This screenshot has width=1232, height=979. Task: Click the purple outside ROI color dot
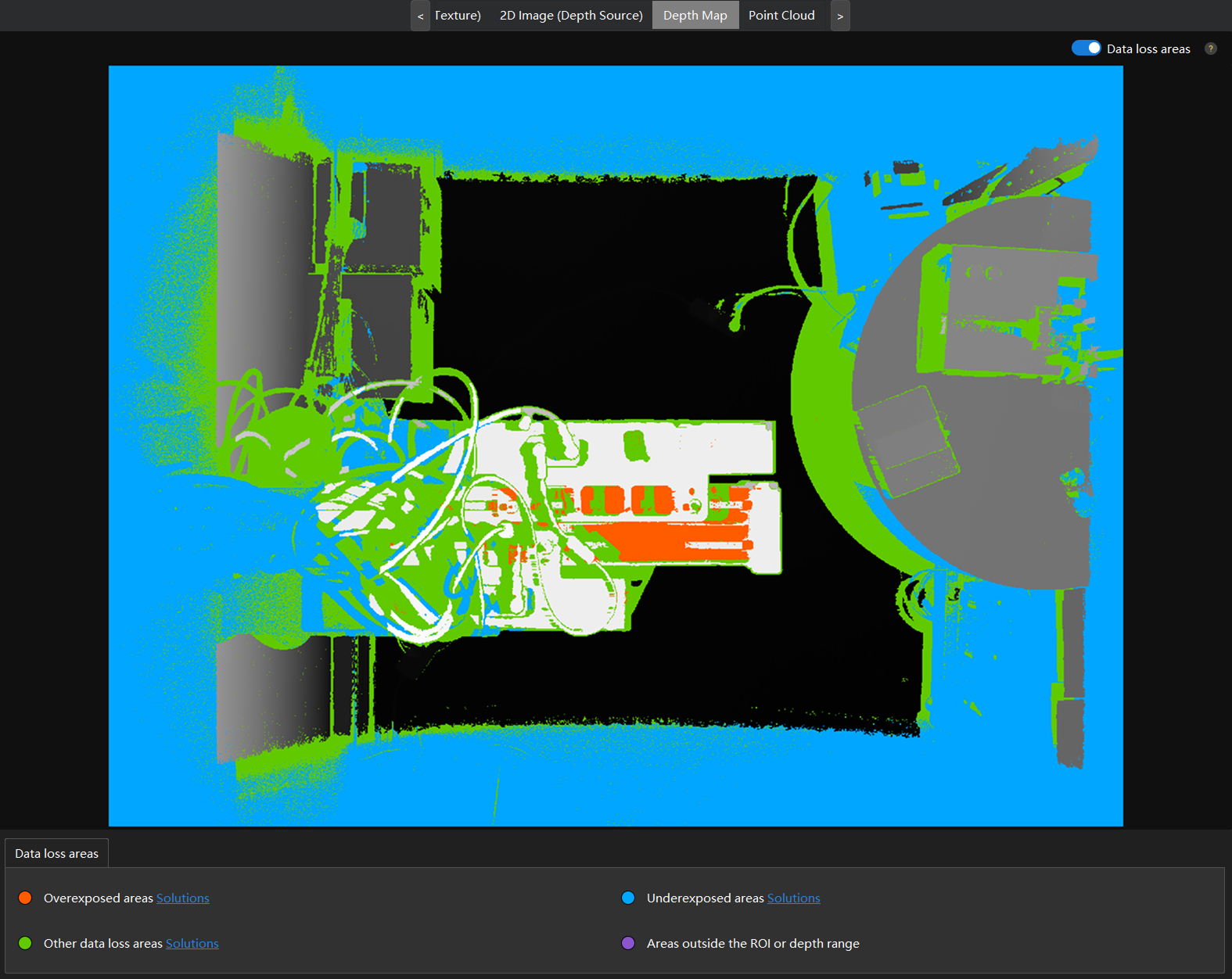point(628,943)
